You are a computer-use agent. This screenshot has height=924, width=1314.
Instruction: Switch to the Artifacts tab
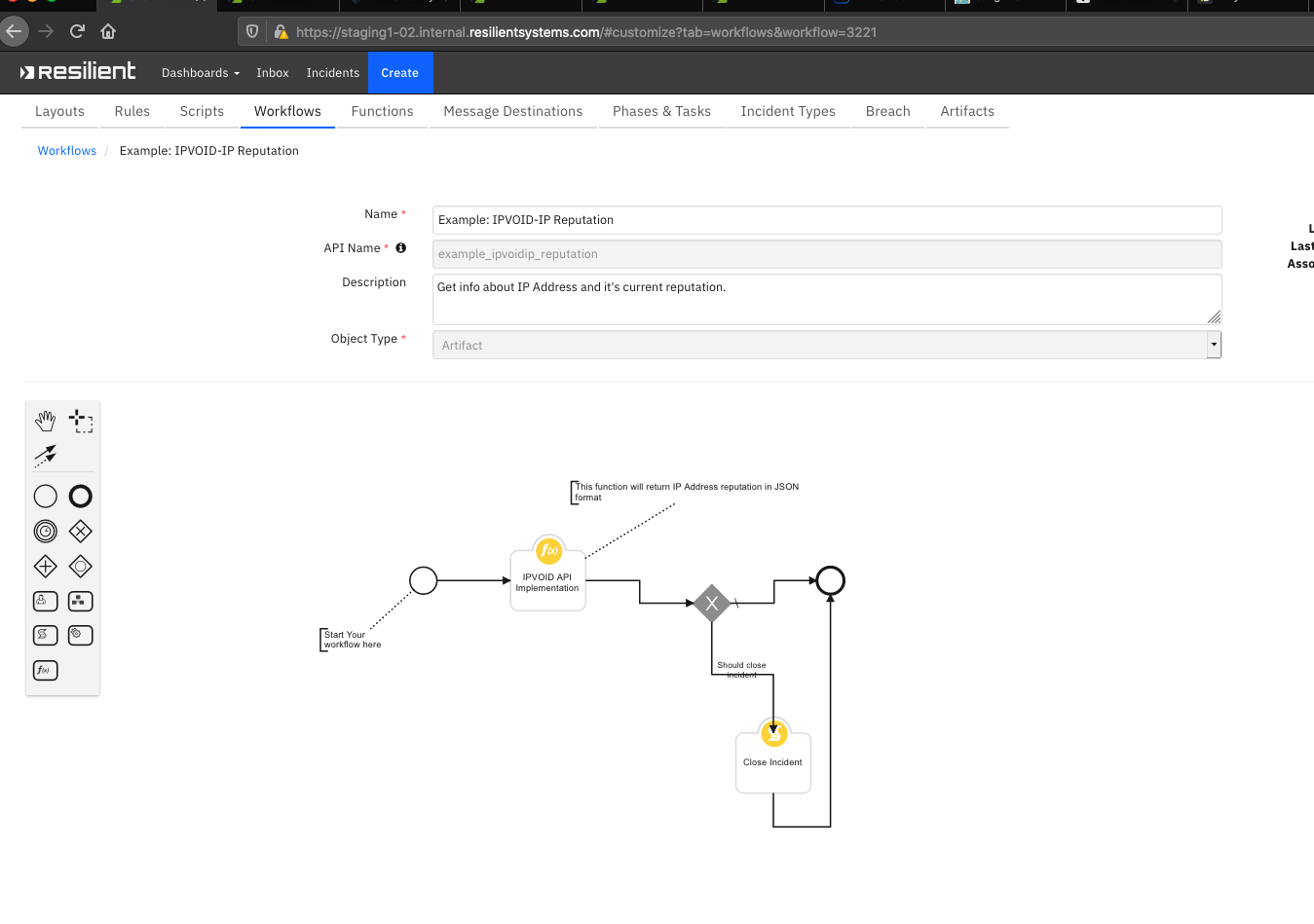967,112
